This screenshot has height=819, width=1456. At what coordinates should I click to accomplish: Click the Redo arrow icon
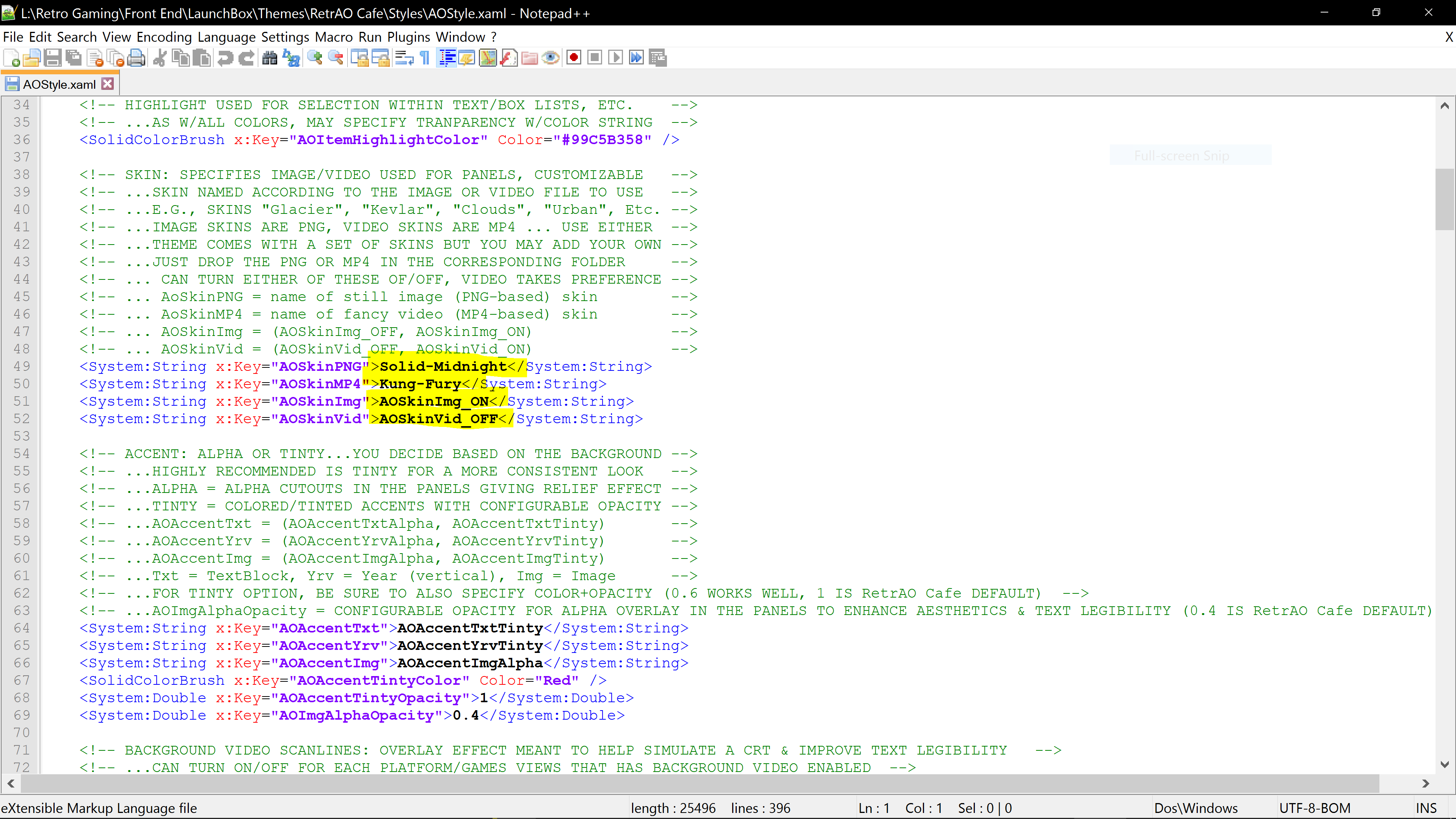coord(246,58)
